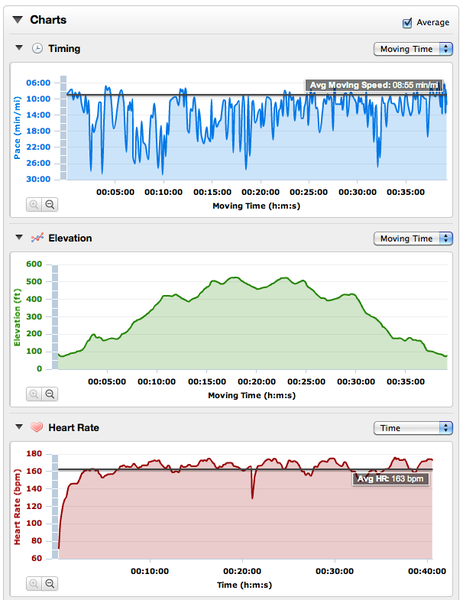Click the Heart Rate chart vertical range handle

tap(55, 507)
